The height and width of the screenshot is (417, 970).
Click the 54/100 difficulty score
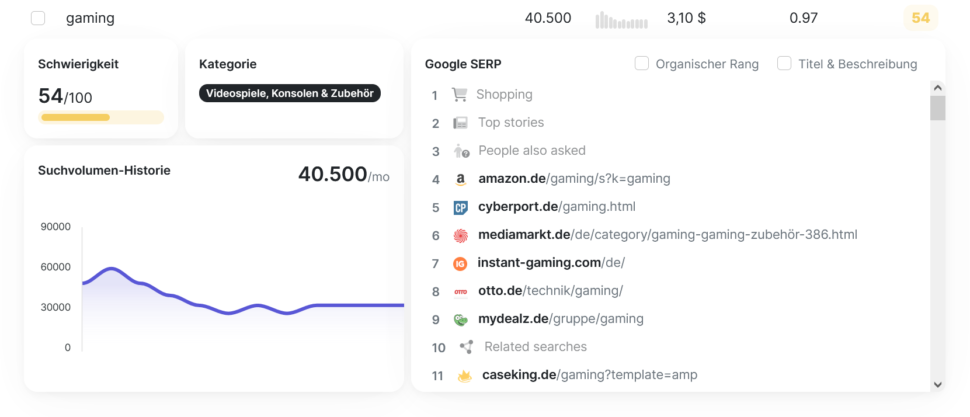pyautogui.click(x=65, y=96)
